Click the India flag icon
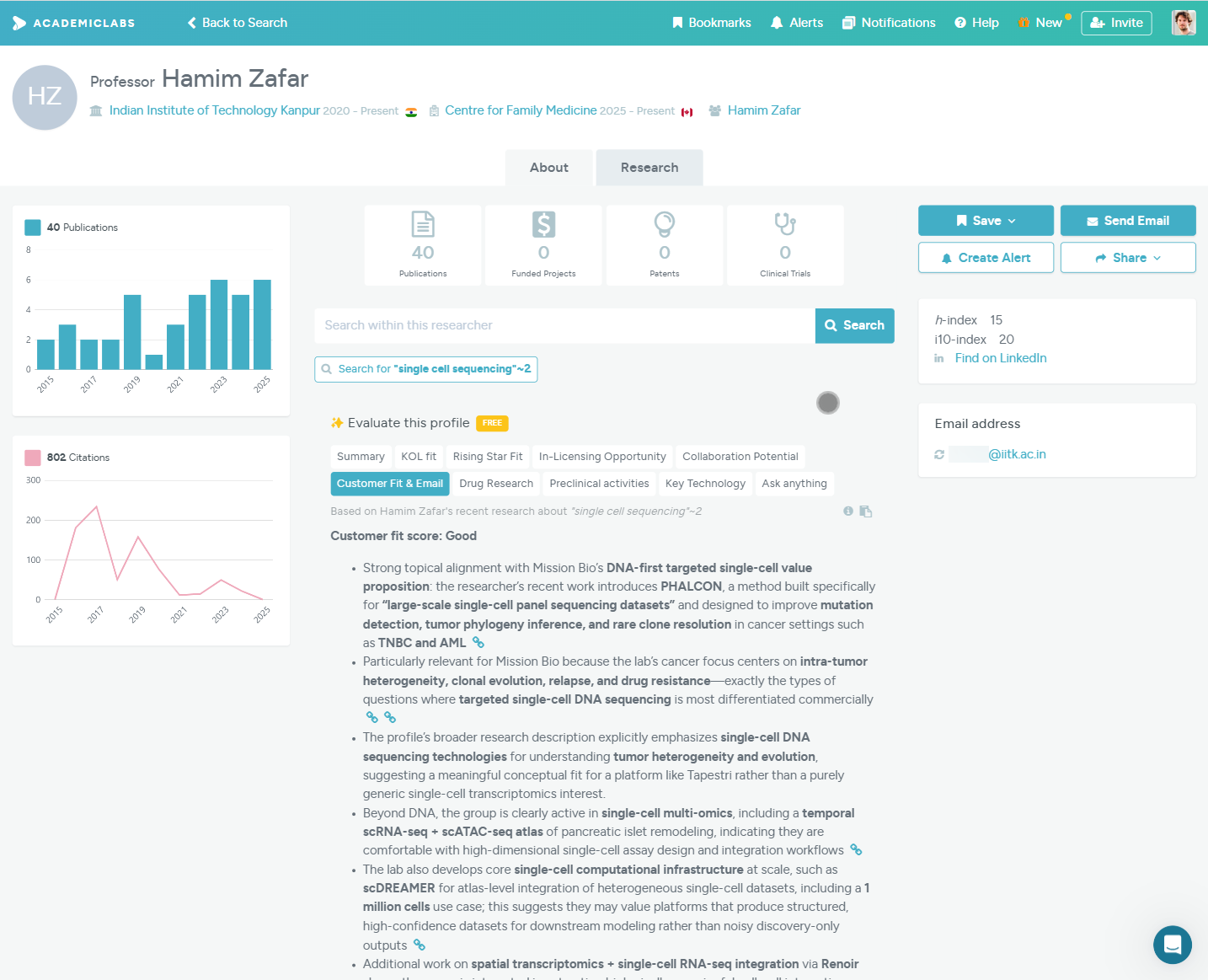Viewport: 1208px width, 980px height. pos(411,111)
